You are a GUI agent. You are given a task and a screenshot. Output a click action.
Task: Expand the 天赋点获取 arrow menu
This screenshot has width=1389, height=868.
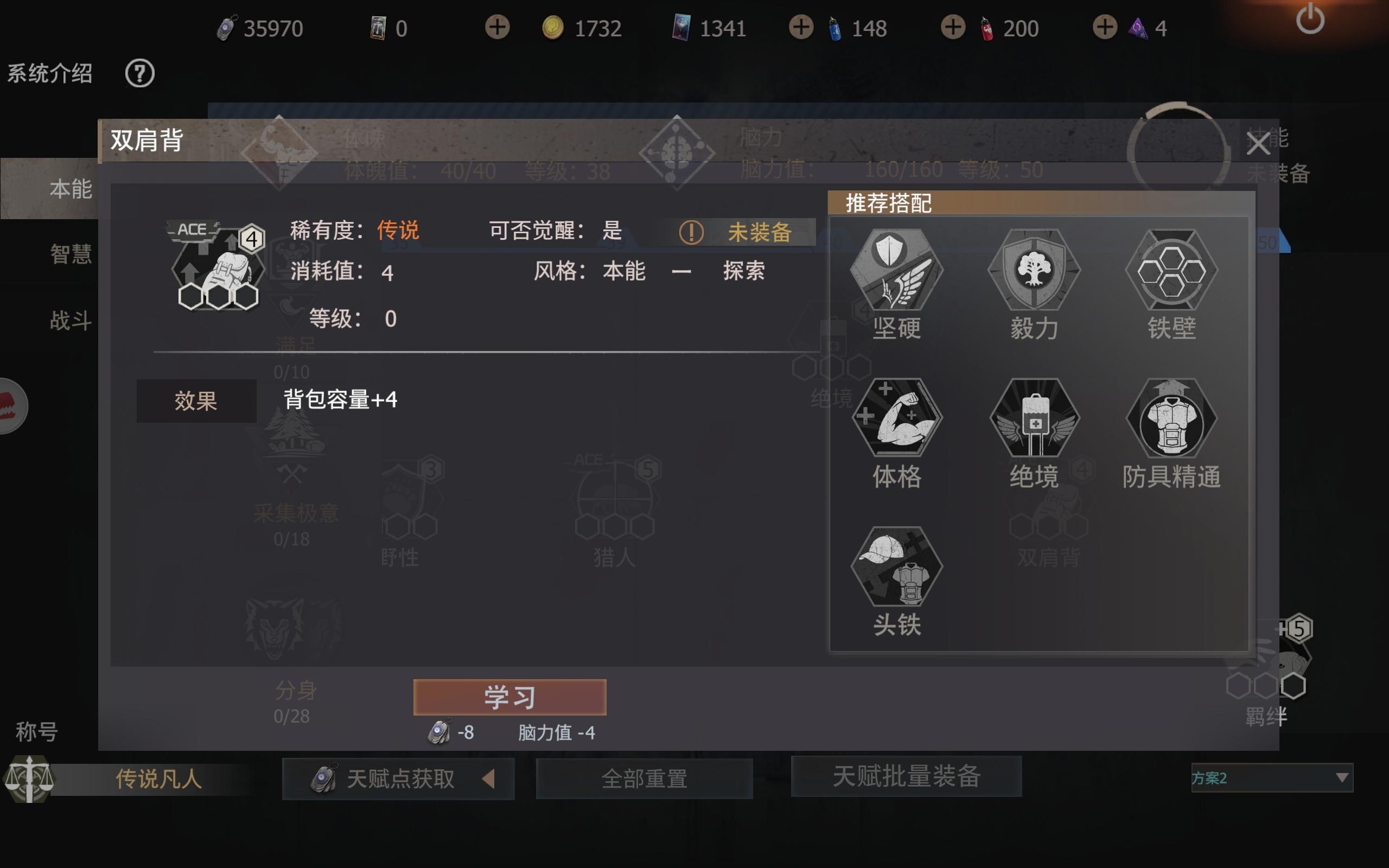tap(488, 779)
